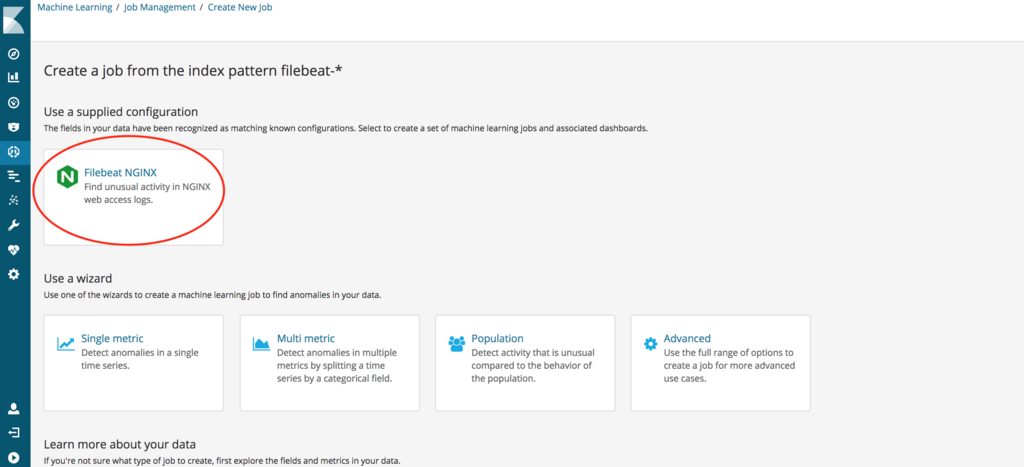This screenshot has height=467, width=1024.
Task: Click 'Detect anomalies in multiple metrics' description
Action: (x=337, y=366)
